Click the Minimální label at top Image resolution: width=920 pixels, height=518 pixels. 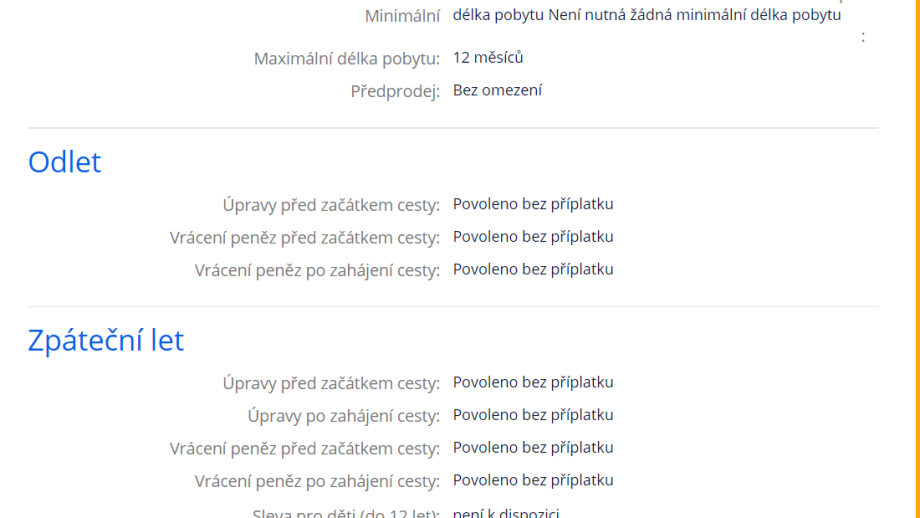(403, 16)
